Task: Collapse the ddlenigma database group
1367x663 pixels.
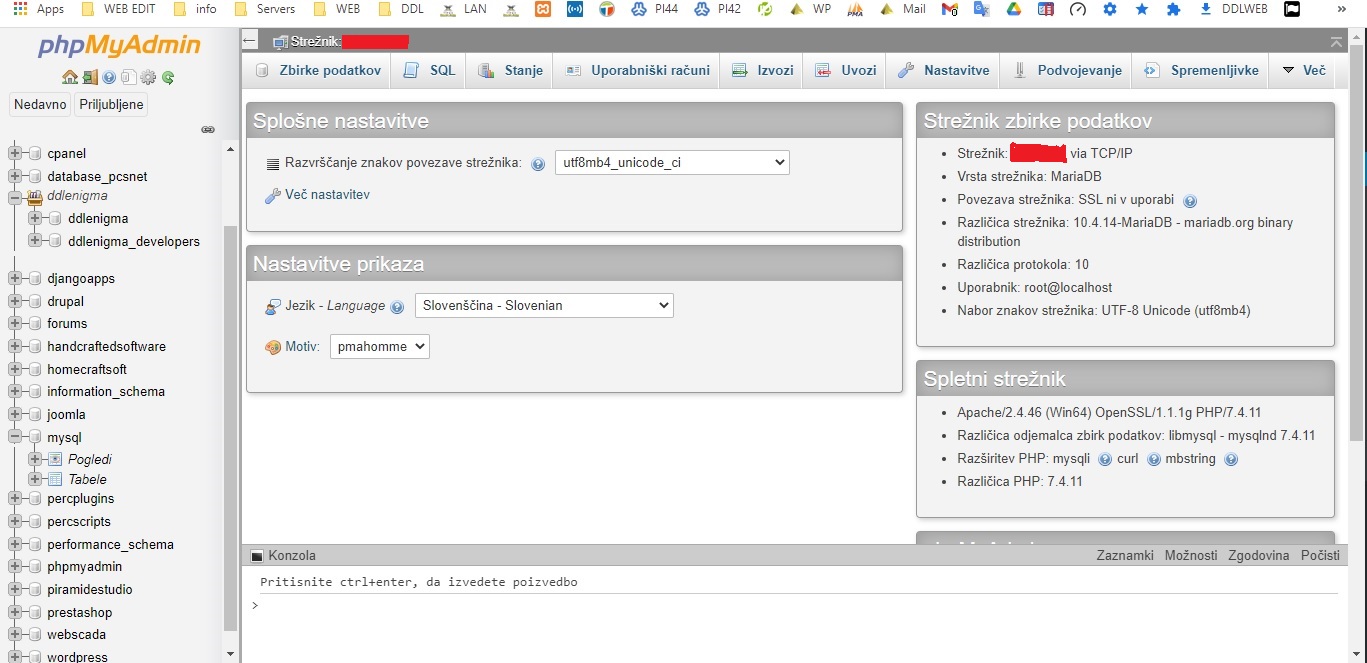Action: coord(15,197)
